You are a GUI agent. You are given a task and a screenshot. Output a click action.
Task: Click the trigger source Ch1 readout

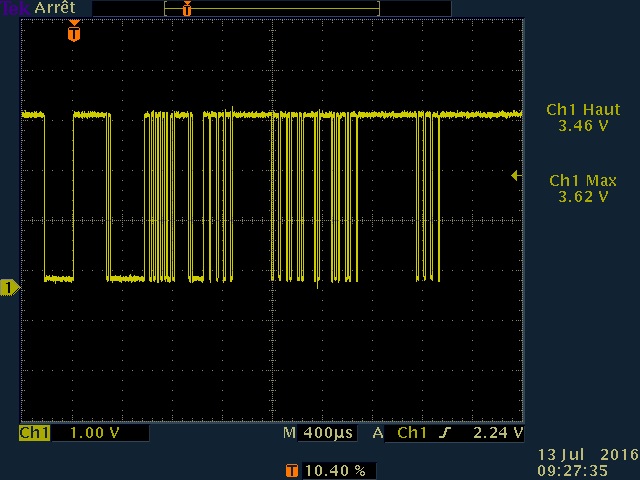tap(412, 433)
